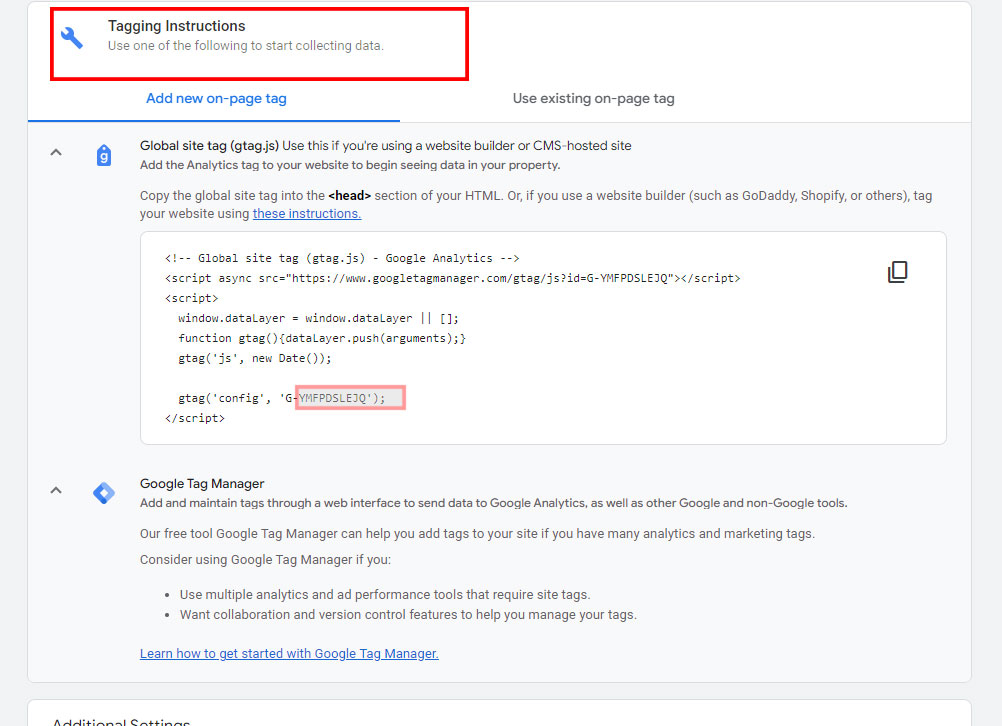Collapse the Global site tag section

tap(56, 152)
